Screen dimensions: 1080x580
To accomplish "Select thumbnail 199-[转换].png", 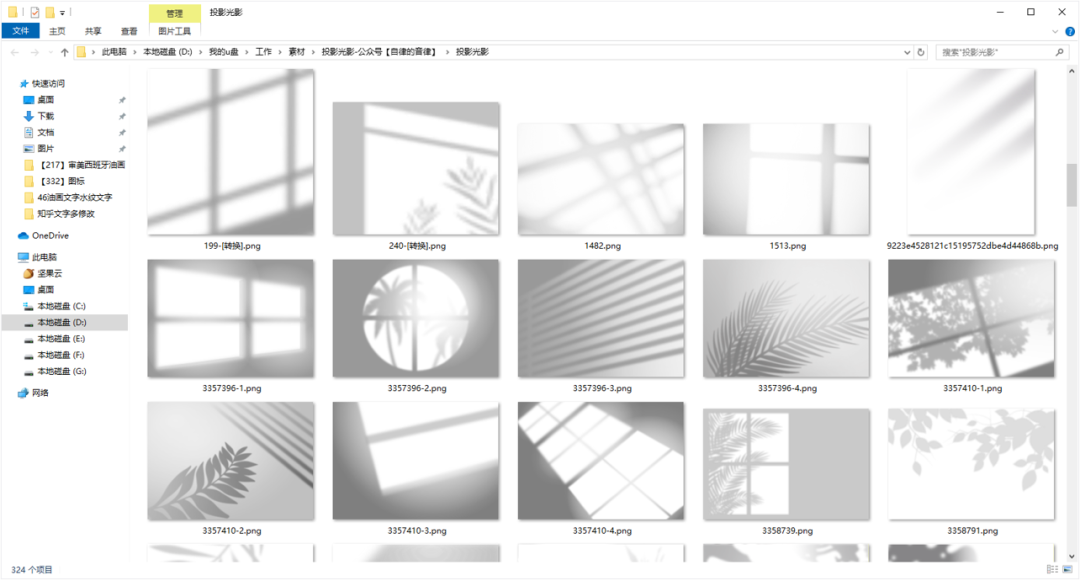I will point(231,152).
